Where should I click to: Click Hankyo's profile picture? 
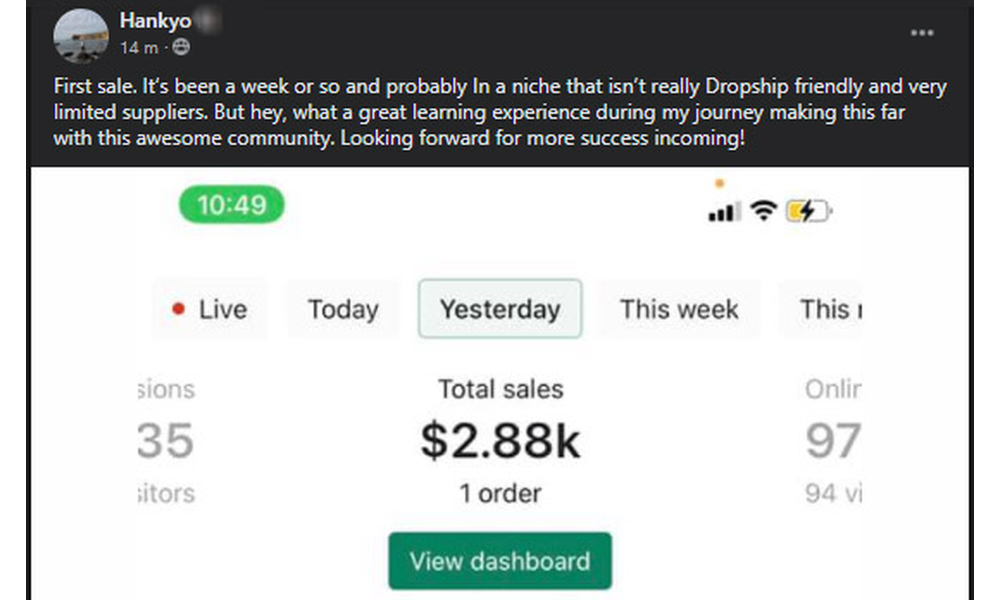(x=80, y=35)
